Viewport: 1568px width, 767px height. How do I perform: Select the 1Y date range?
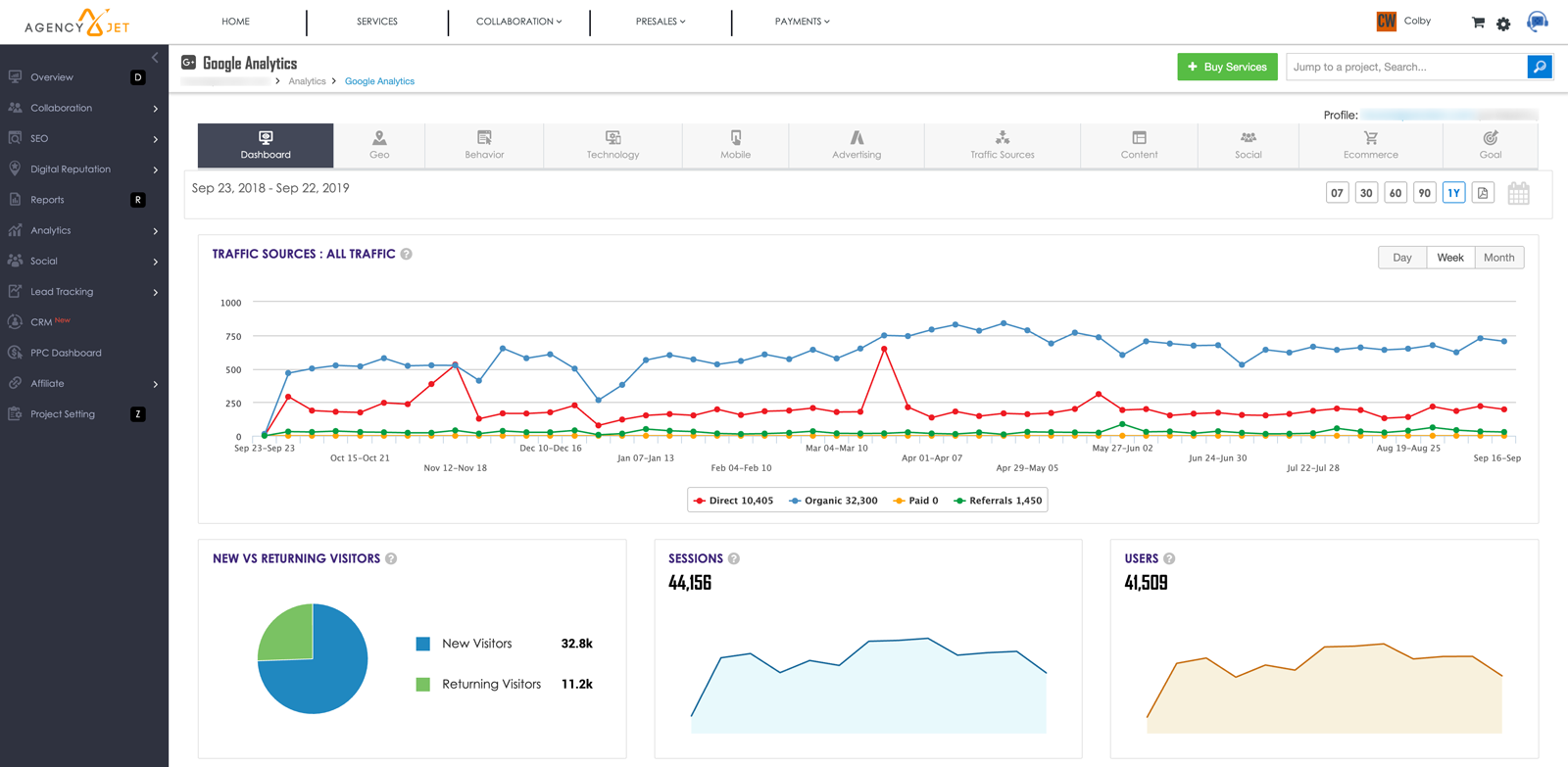1454,193
